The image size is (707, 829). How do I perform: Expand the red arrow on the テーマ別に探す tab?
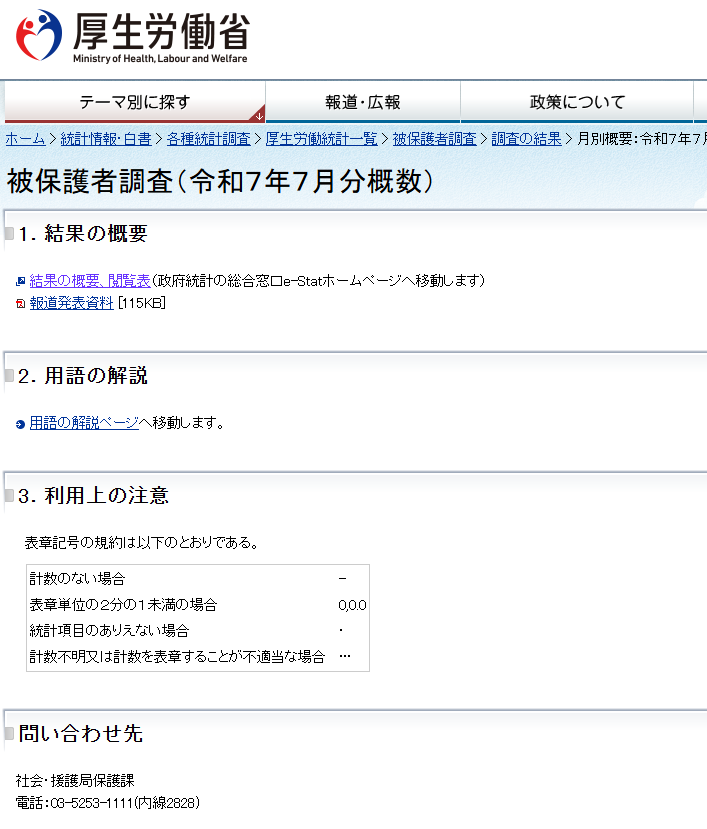[259, 115]
